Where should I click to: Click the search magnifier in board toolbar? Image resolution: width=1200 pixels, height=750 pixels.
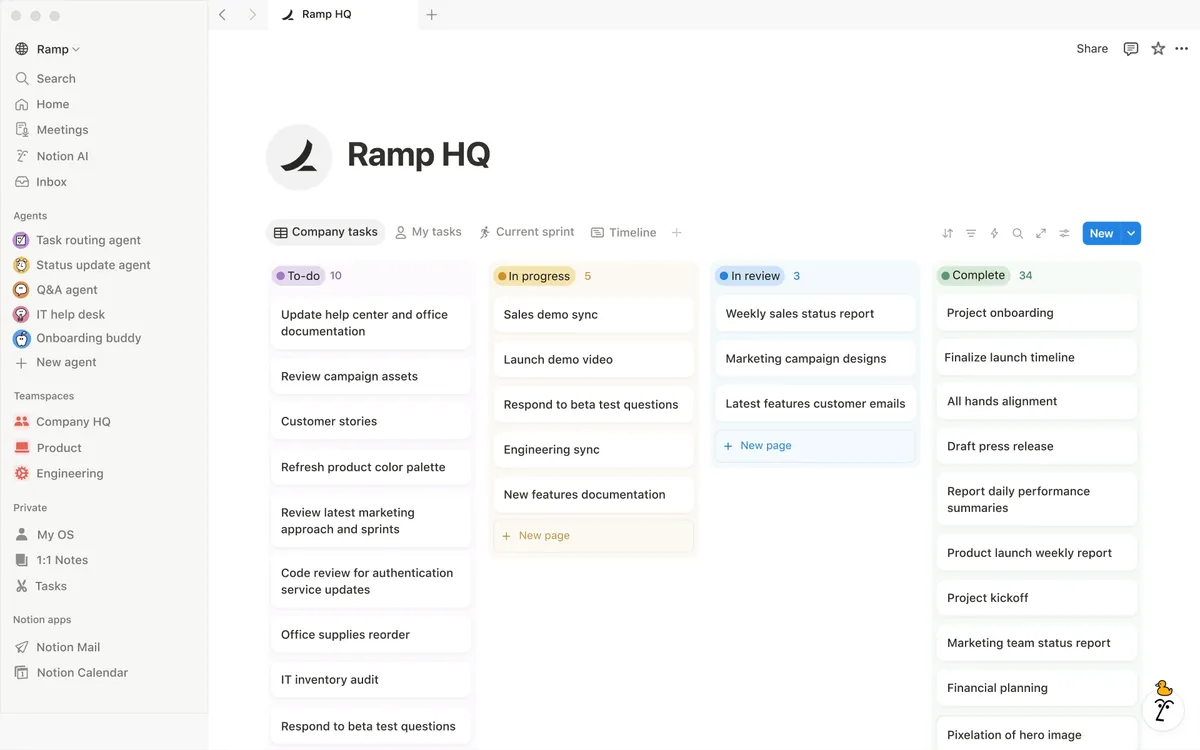pyautogui.click(x=1017, y=233)
